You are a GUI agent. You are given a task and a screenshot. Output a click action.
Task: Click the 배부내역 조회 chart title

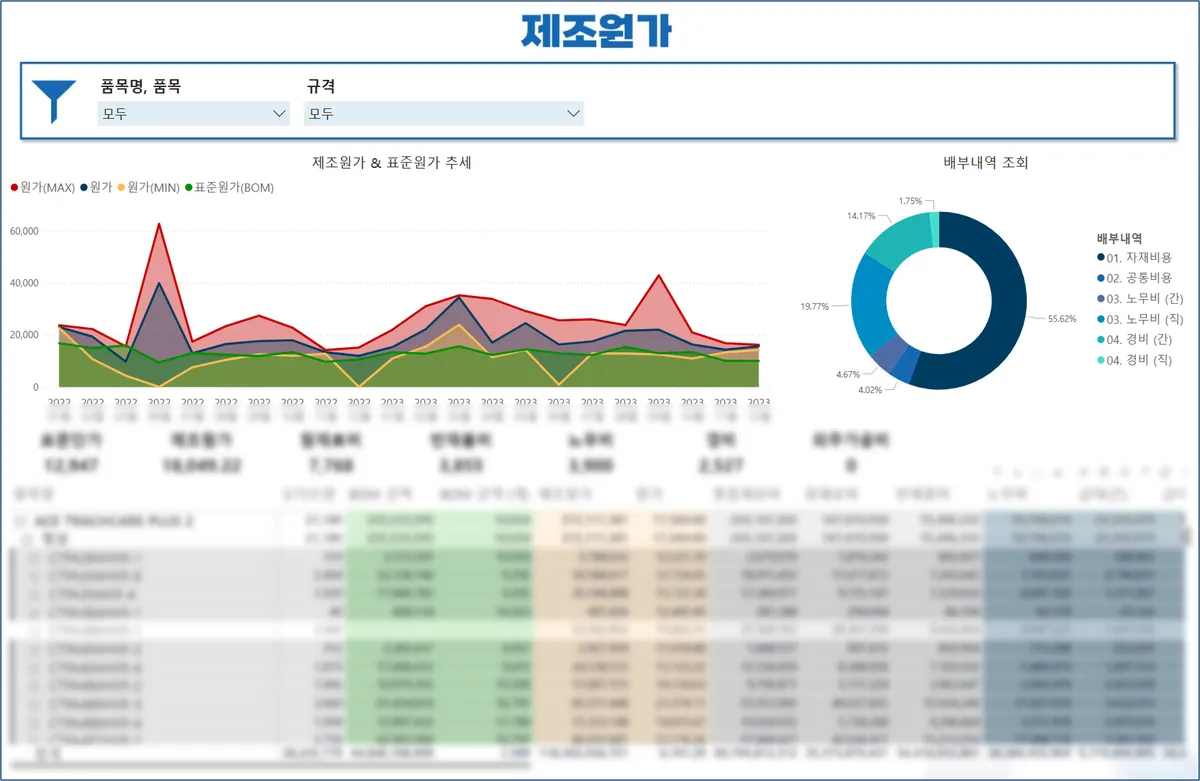tap(986, 162)
